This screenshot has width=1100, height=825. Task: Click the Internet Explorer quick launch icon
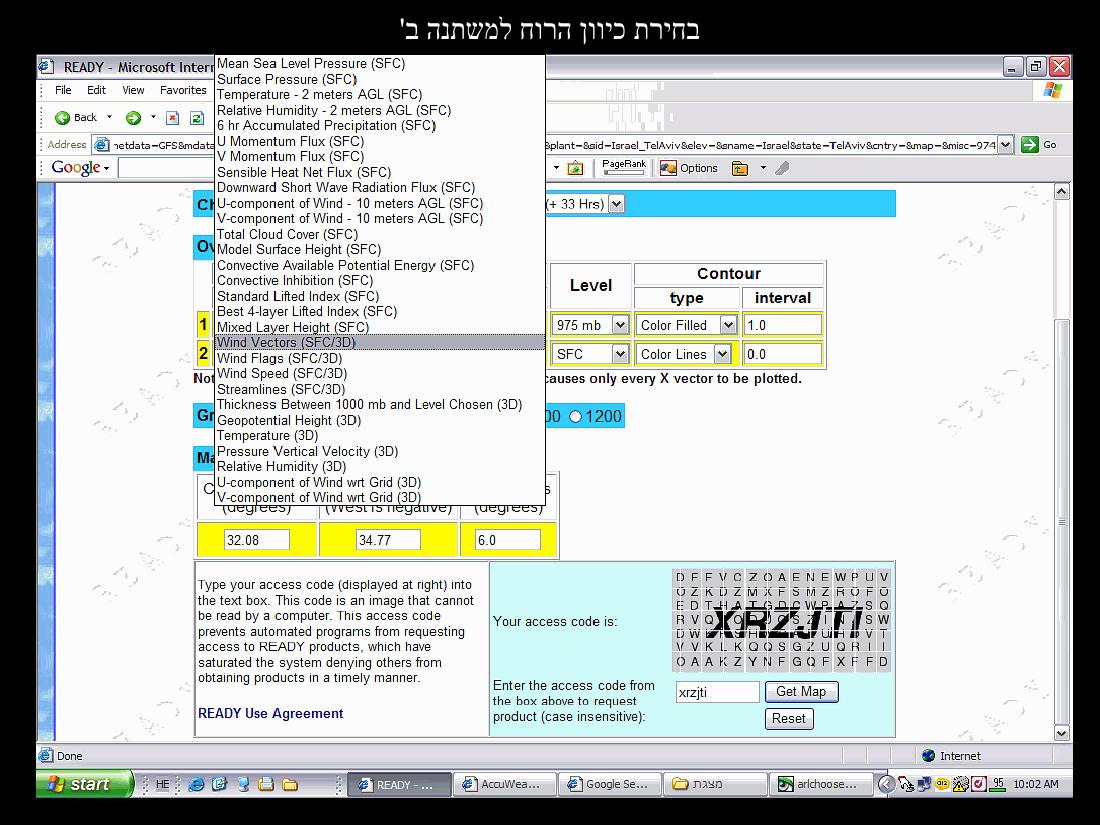[x=196, y=784]
